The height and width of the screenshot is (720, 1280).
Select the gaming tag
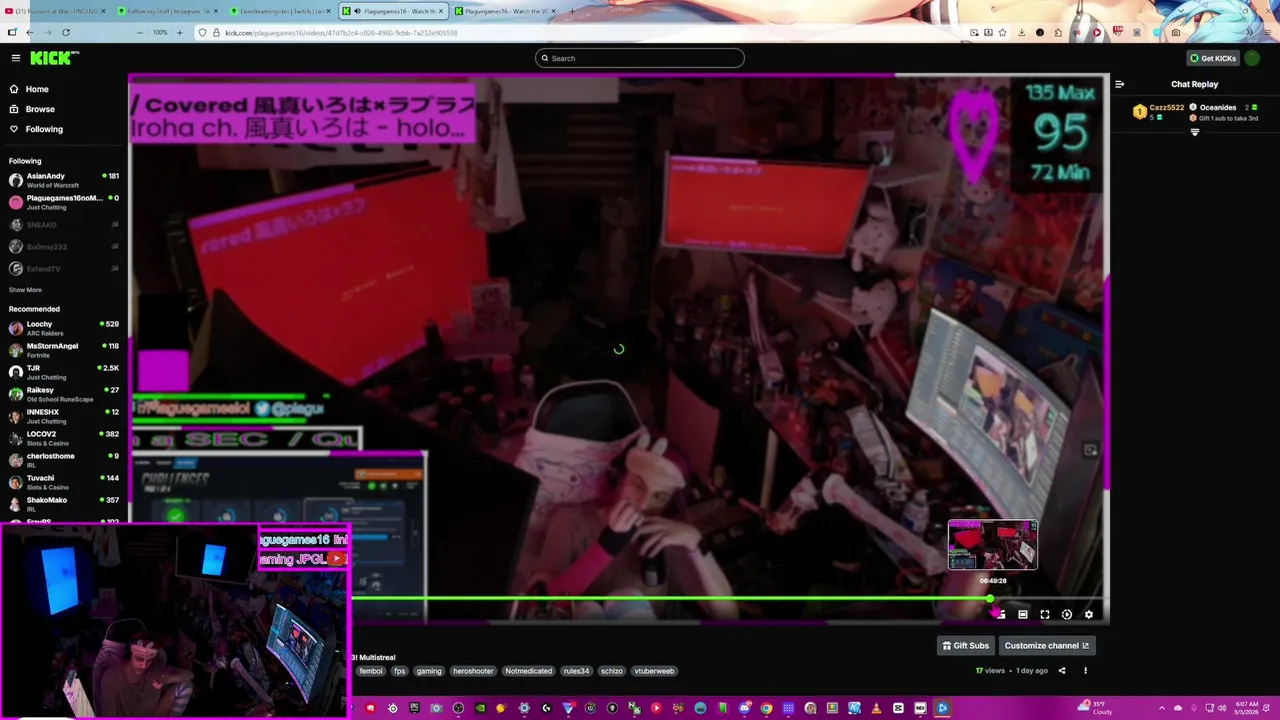429,671
